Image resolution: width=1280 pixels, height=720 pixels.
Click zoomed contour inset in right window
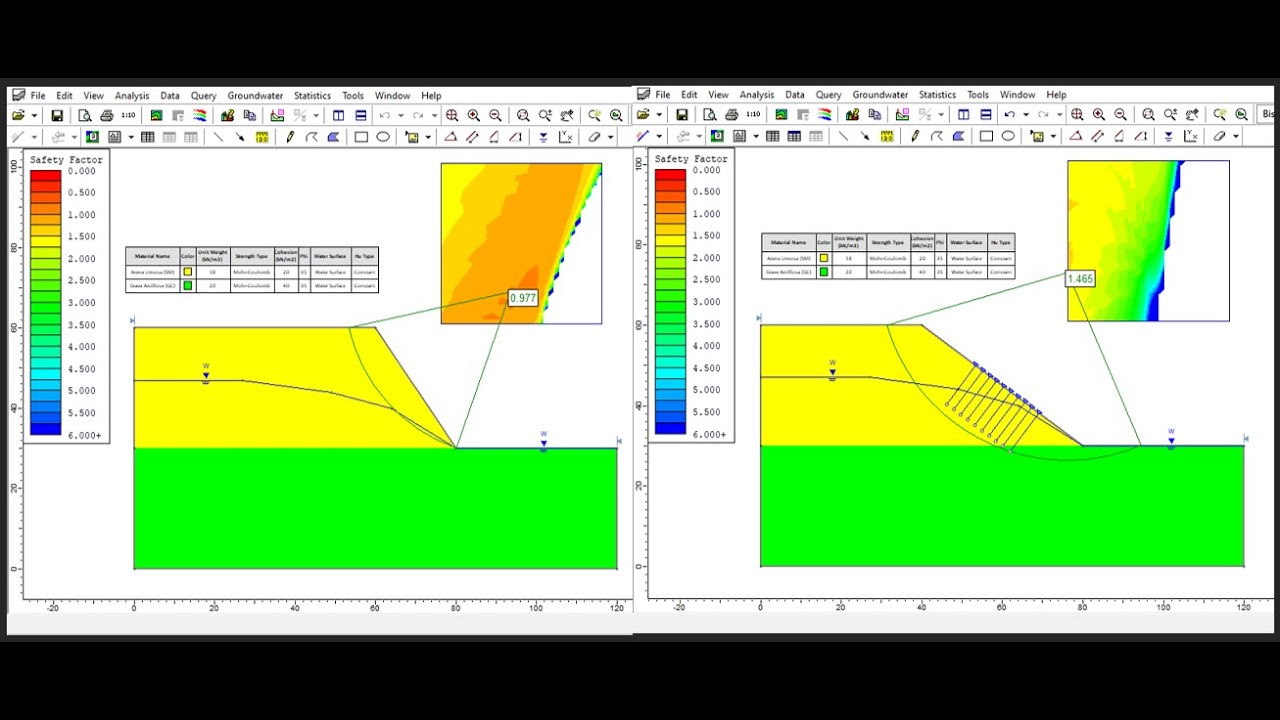pos(1148,241)
